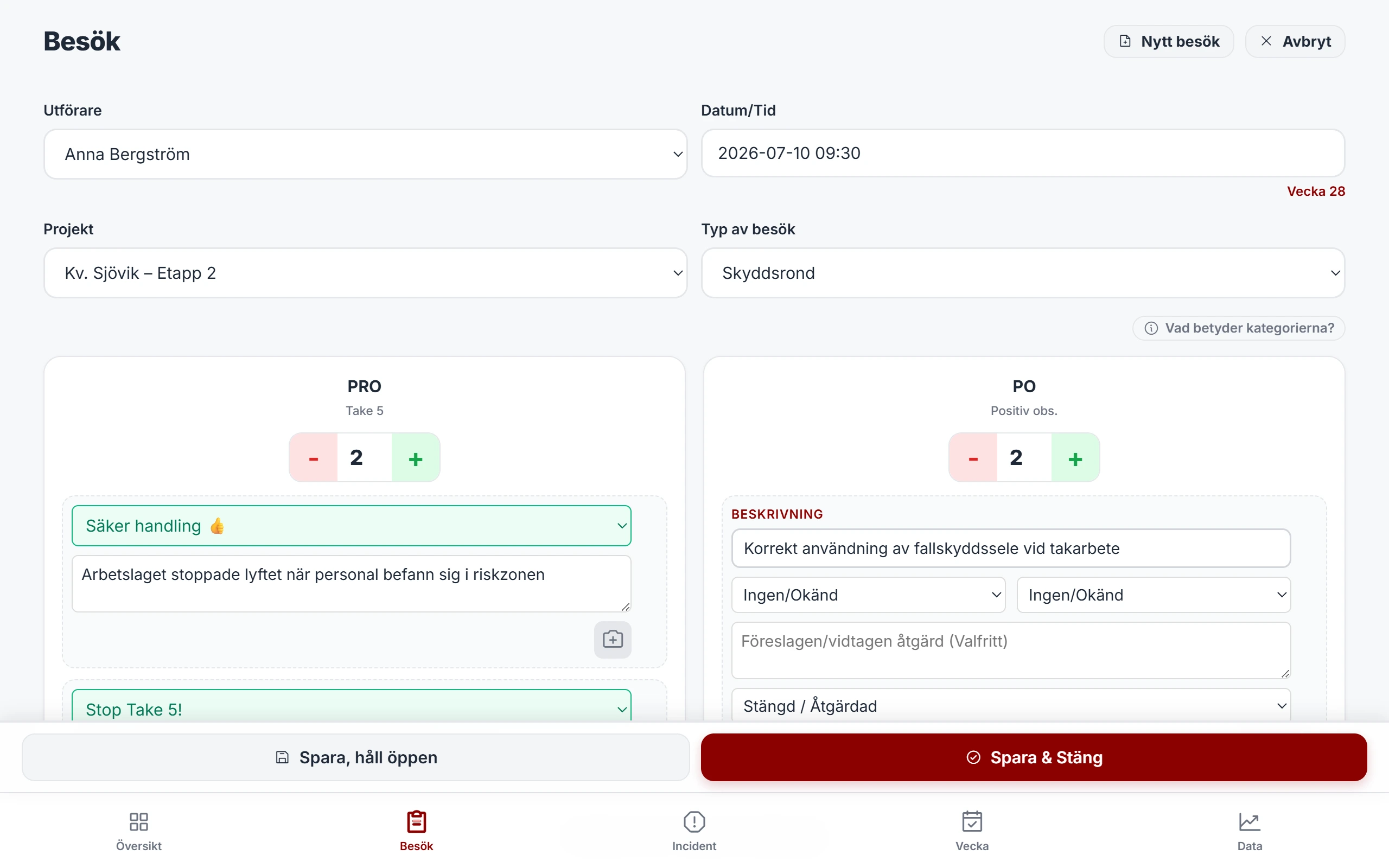Add photo with the camera-plus icon
Image resolution: width=1389 pixels, height=868 pixels.
click(x=613, y=639)
